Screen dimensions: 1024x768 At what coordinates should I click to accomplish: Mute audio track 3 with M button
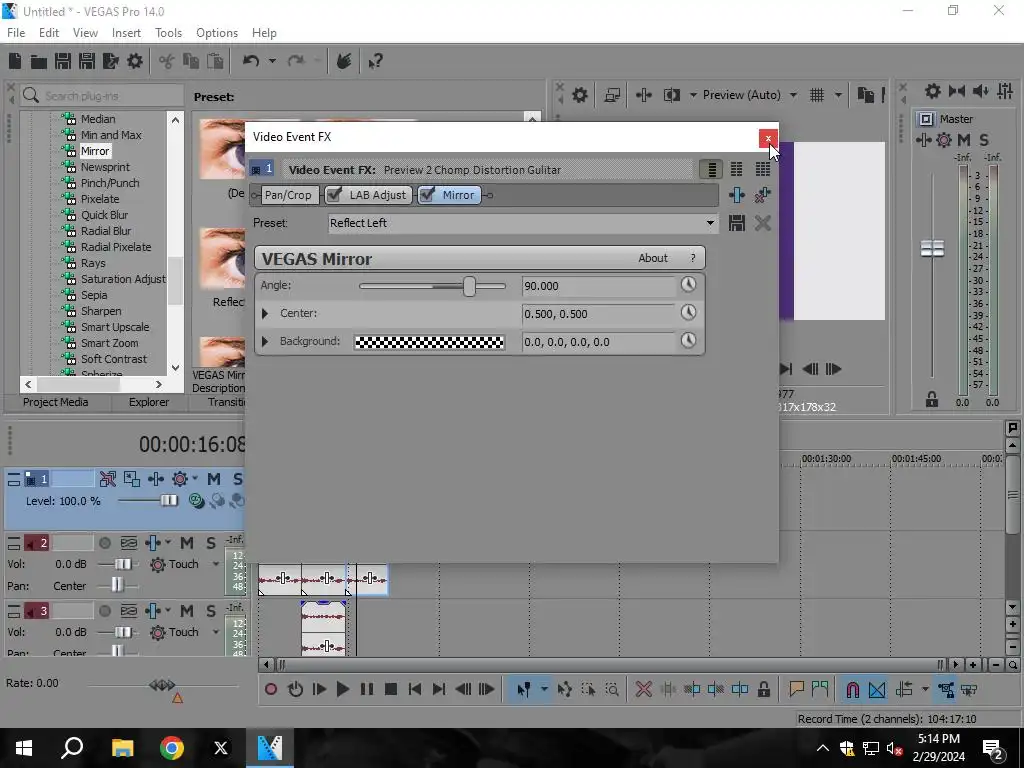[x=187, y=611]
